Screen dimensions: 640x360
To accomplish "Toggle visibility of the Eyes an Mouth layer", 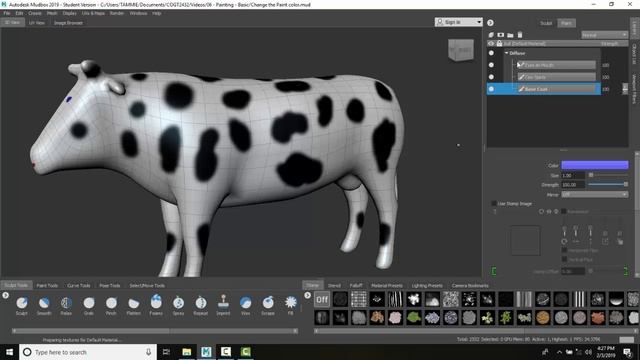I will pyautogui.click(x=491, y=65).
